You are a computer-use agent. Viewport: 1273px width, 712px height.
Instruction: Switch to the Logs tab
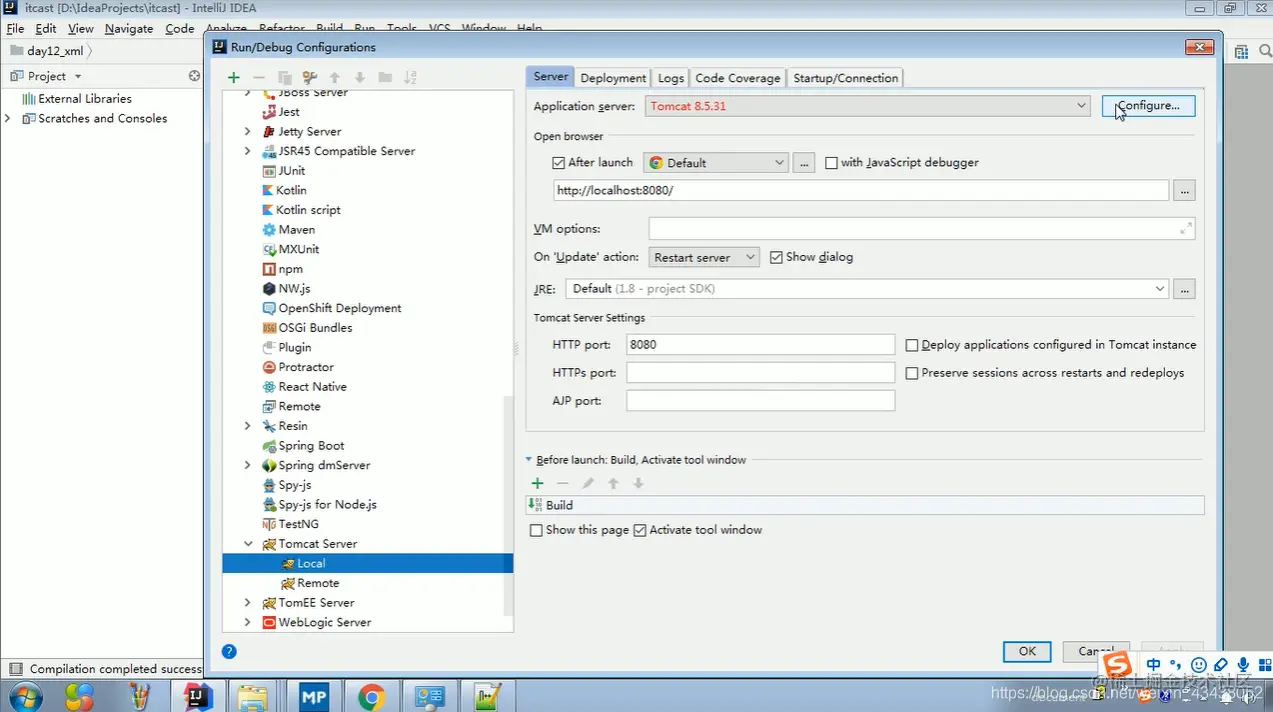pyautogui.click(x=671, y=78)
